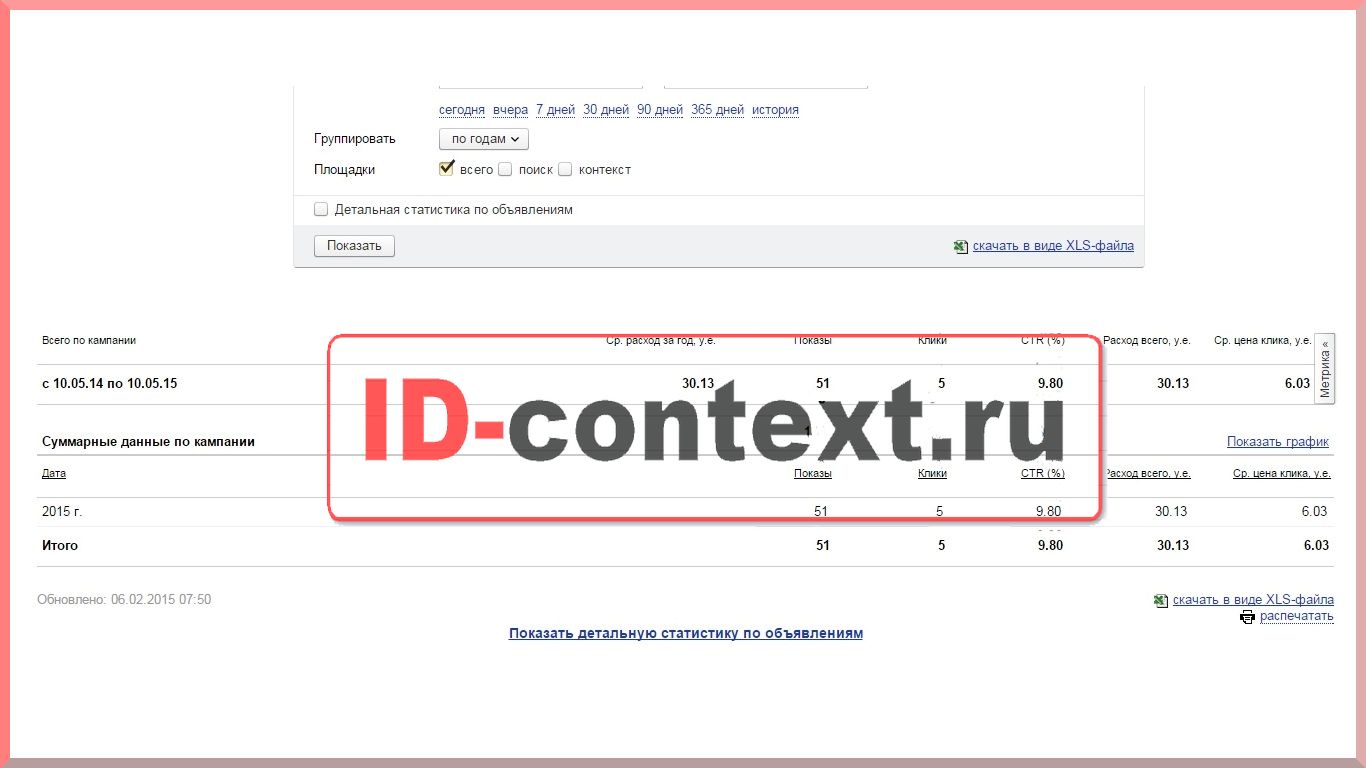Click the Суммарные данные по кампании heading
Screen dimensions: 1366x768
pyautogui.click(x=148, y=442)
